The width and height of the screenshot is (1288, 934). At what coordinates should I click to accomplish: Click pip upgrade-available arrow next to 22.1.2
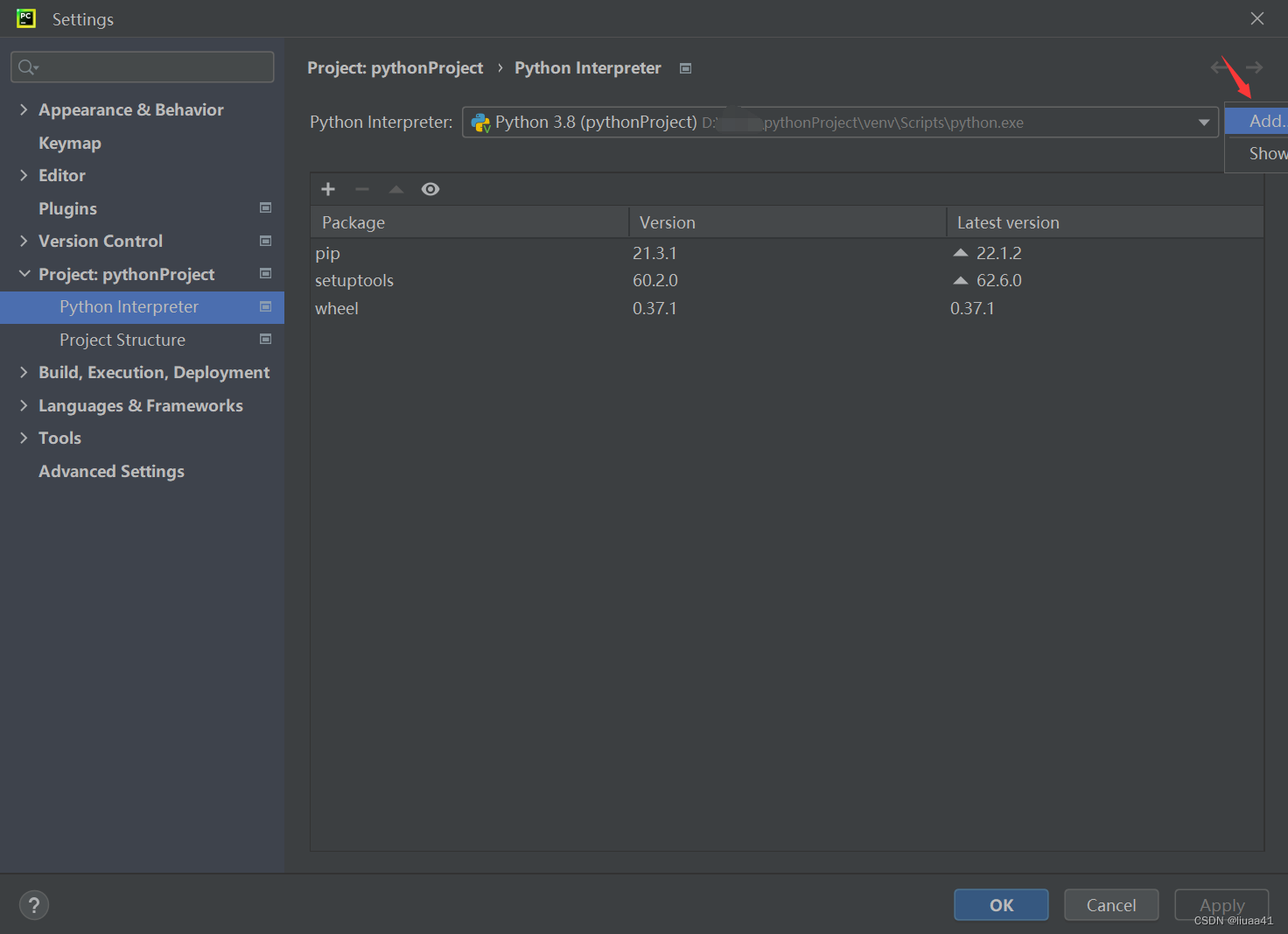961,253
